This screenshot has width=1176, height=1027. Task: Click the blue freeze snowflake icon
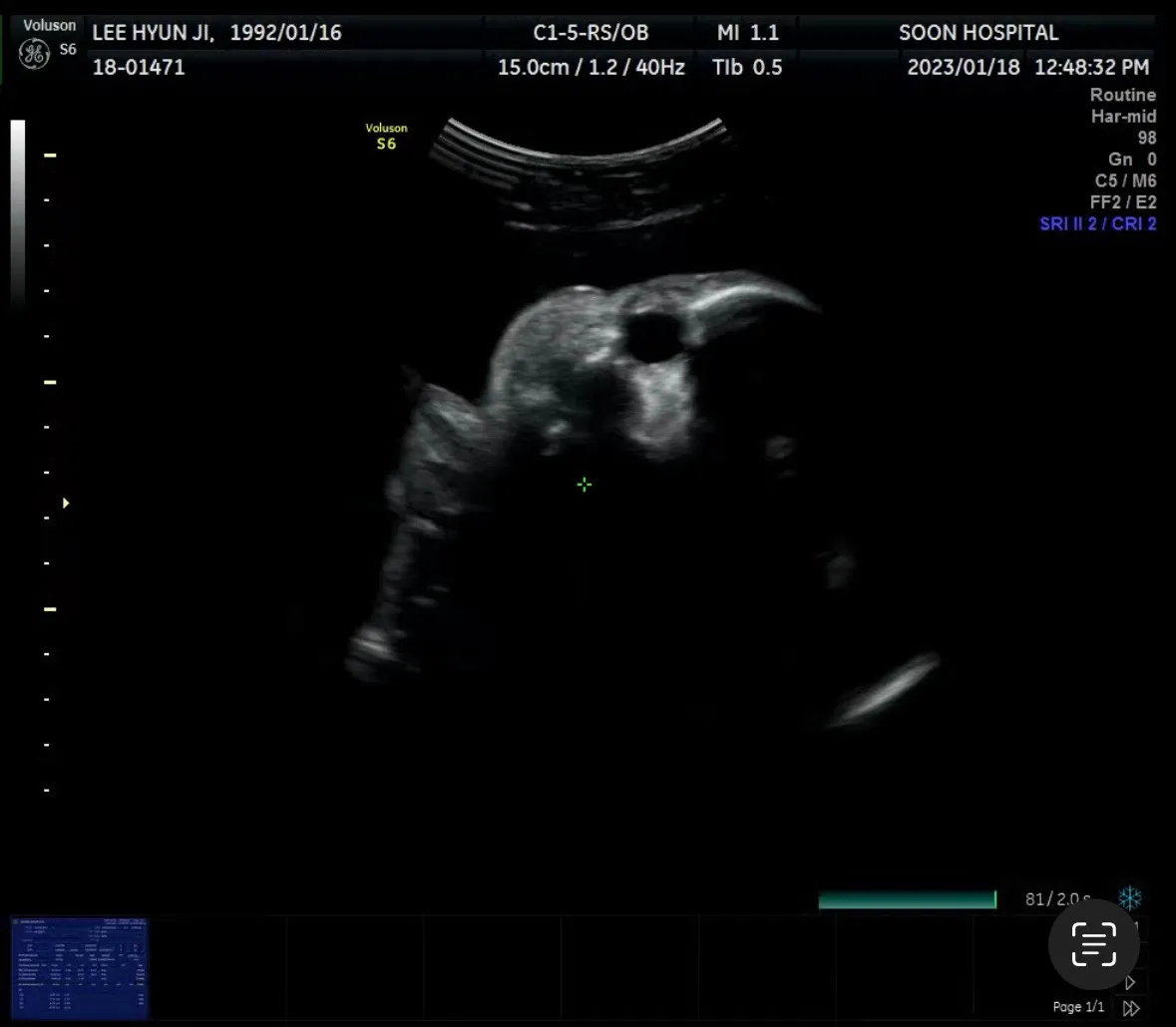[1129, 897]
